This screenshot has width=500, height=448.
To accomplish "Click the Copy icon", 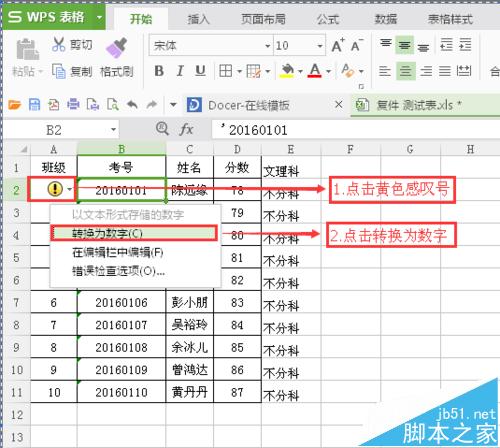I will click(x=59, y=71).
